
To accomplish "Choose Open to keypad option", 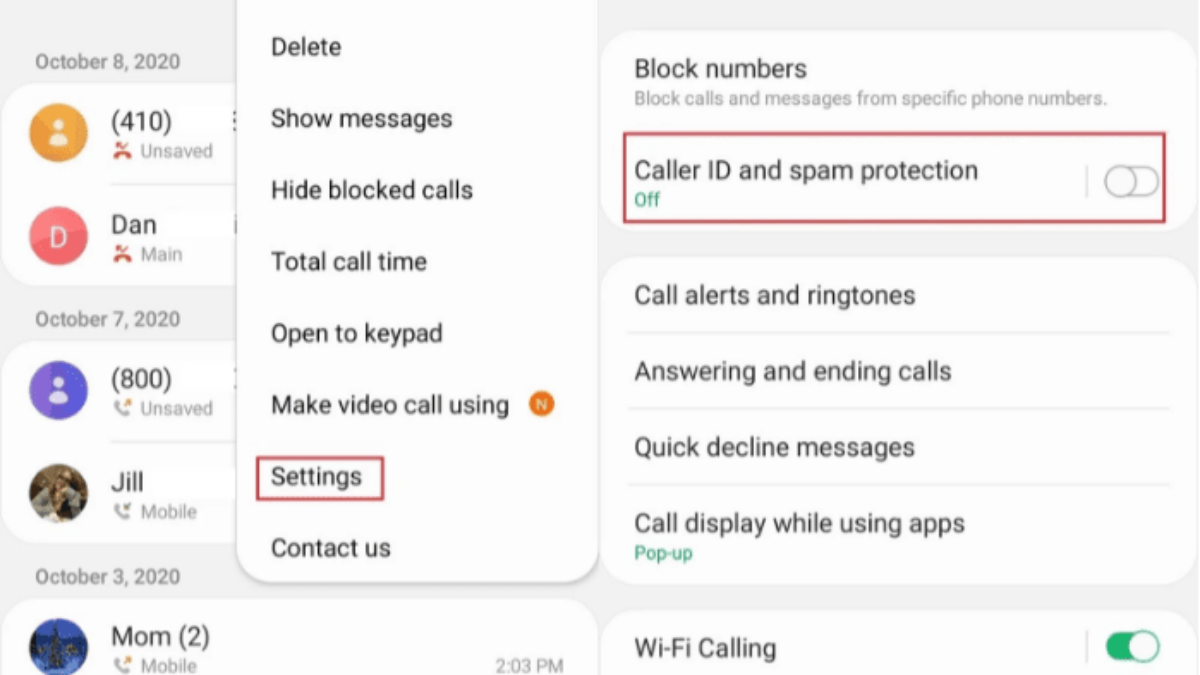I will (357, 333).
